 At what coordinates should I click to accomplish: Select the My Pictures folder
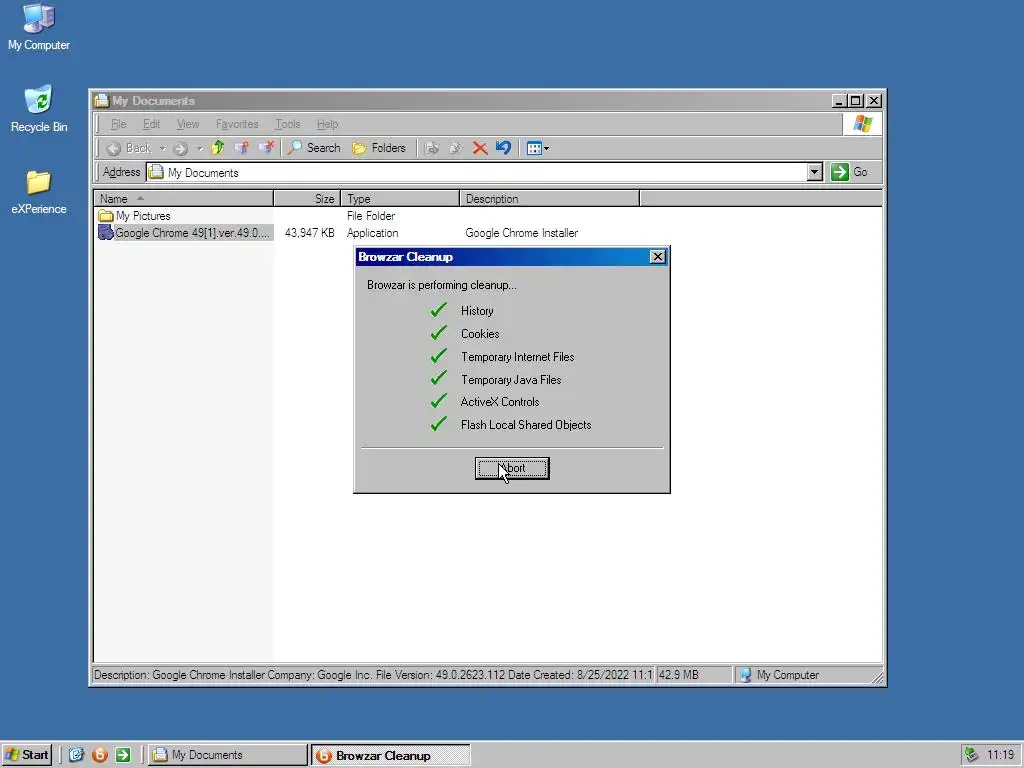click(x=135, y=216)
